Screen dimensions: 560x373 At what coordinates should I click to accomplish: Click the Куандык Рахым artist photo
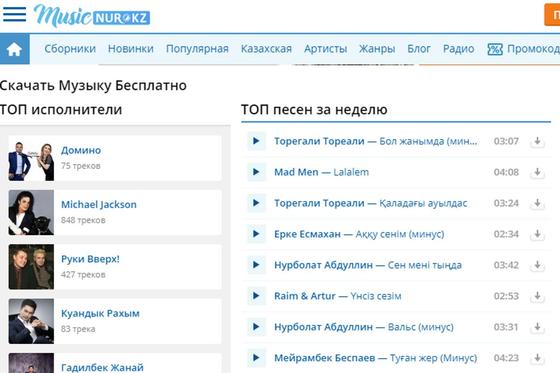point(31,321)
